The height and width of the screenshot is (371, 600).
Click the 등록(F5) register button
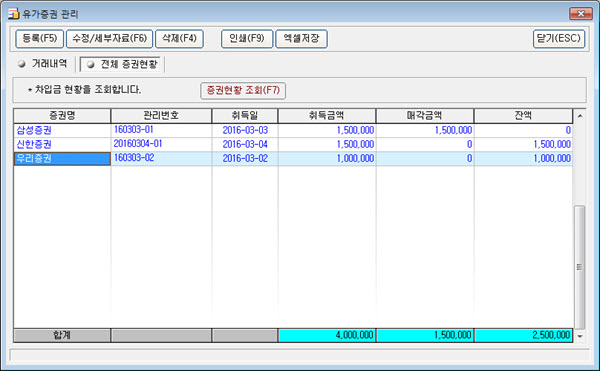tap(39, 39)
